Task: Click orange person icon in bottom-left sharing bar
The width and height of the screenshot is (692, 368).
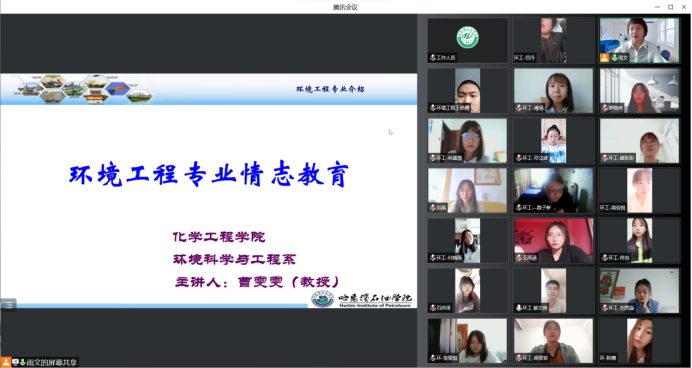Action: 6,362
